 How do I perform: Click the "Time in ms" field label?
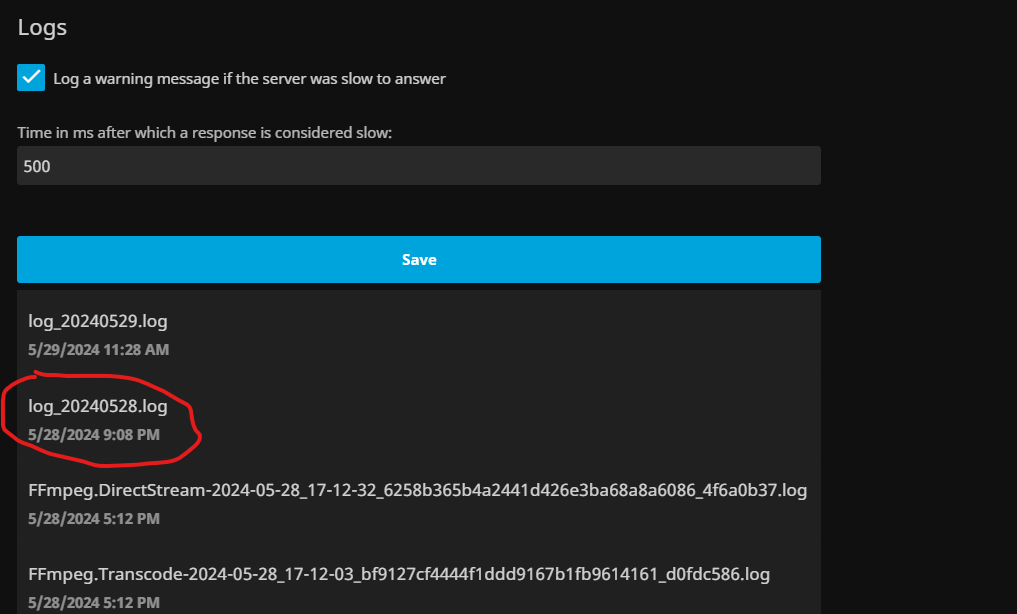point(218,132)
